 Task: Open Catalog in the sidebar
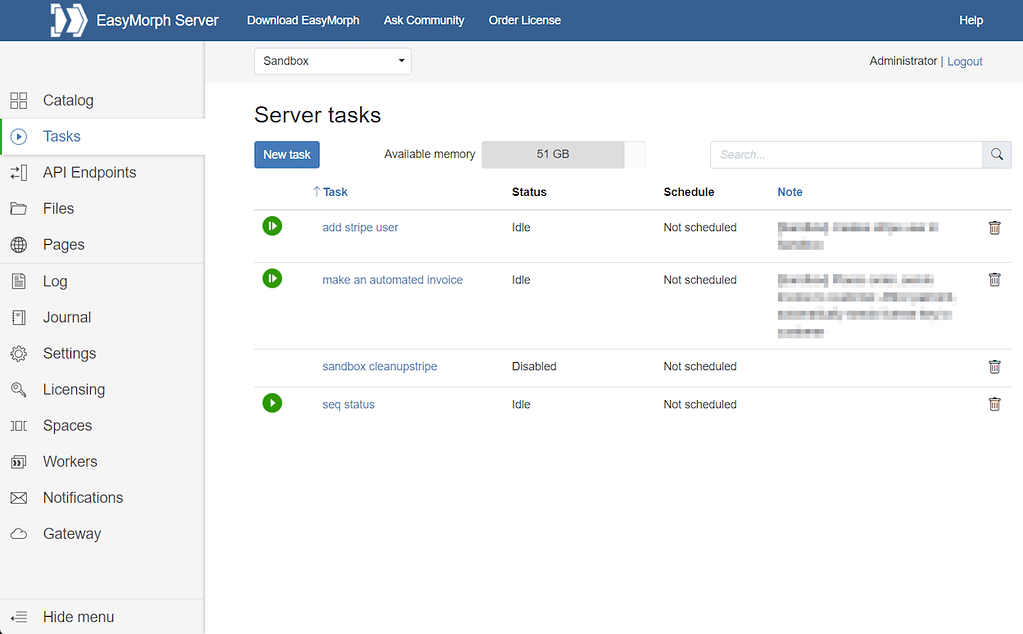point(68,100)
